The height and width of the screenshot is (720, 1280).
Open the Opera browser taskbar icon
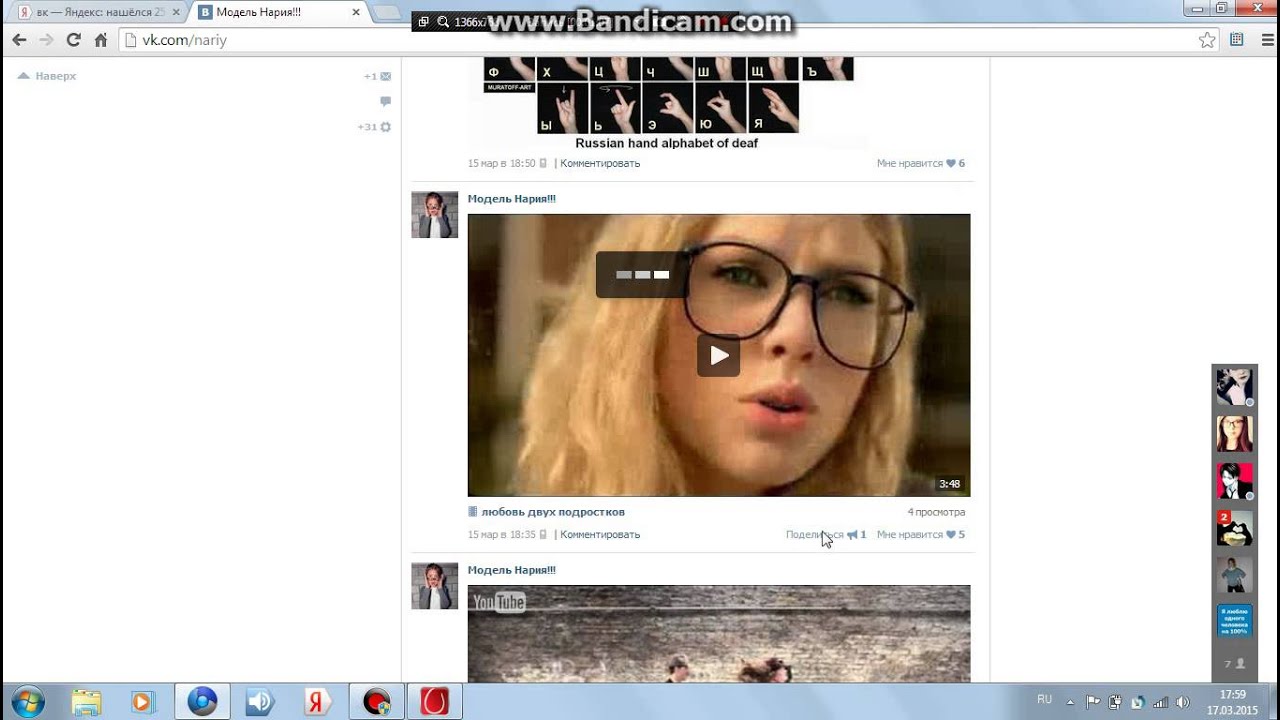pos(435,701)
